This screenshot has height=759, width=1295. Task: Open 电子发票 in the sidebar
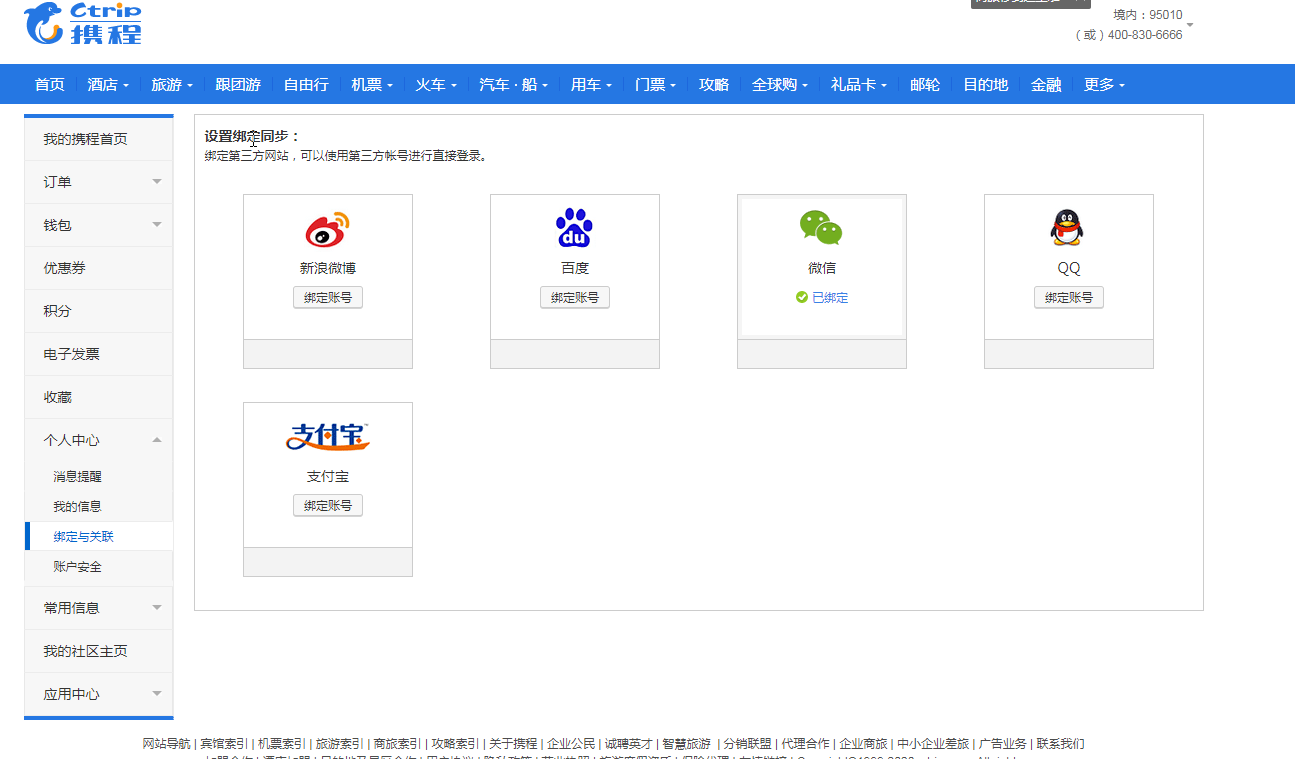click(x=99, y=354)
